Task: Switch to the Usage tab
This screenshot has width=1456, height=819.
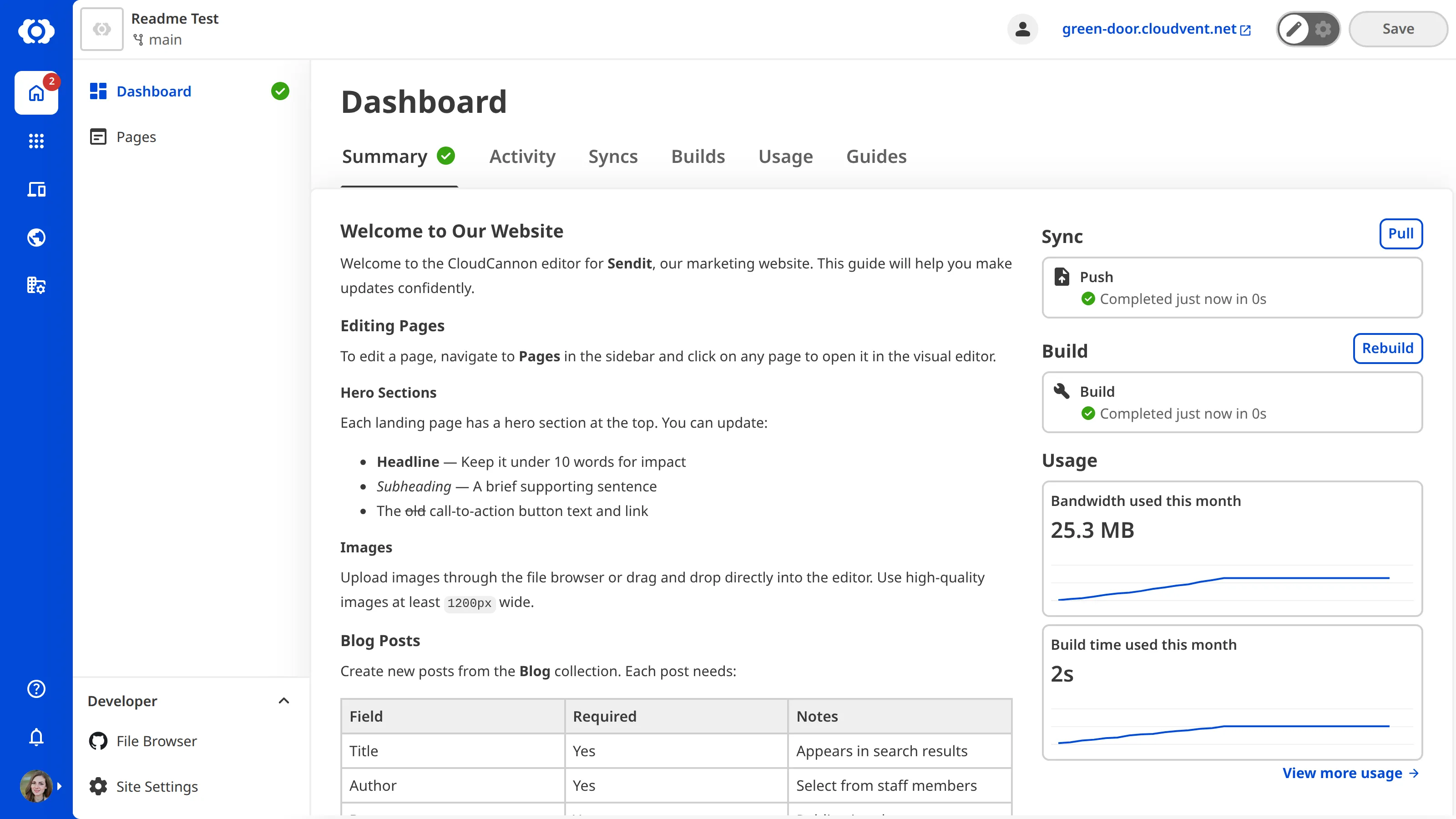Action: tap(786, 157)
